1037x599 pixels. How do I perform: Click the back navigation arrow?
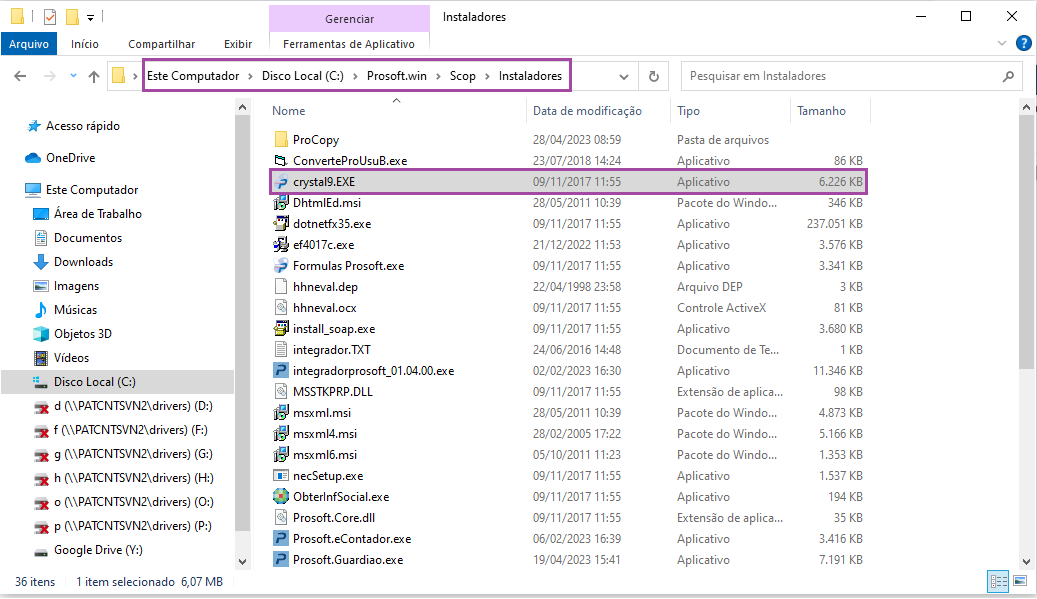[x=20, y=76]
